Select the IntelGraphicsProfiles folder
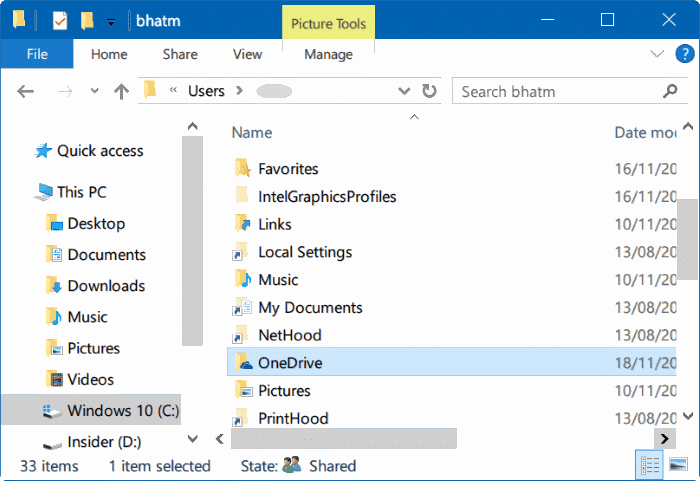 (327, 197)
